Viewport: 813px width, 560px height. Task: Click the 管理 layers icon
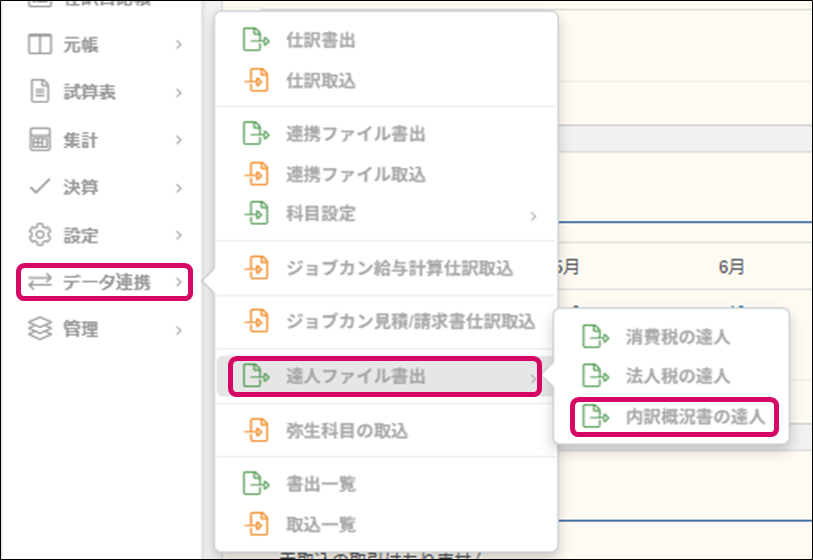pos(40,329)
